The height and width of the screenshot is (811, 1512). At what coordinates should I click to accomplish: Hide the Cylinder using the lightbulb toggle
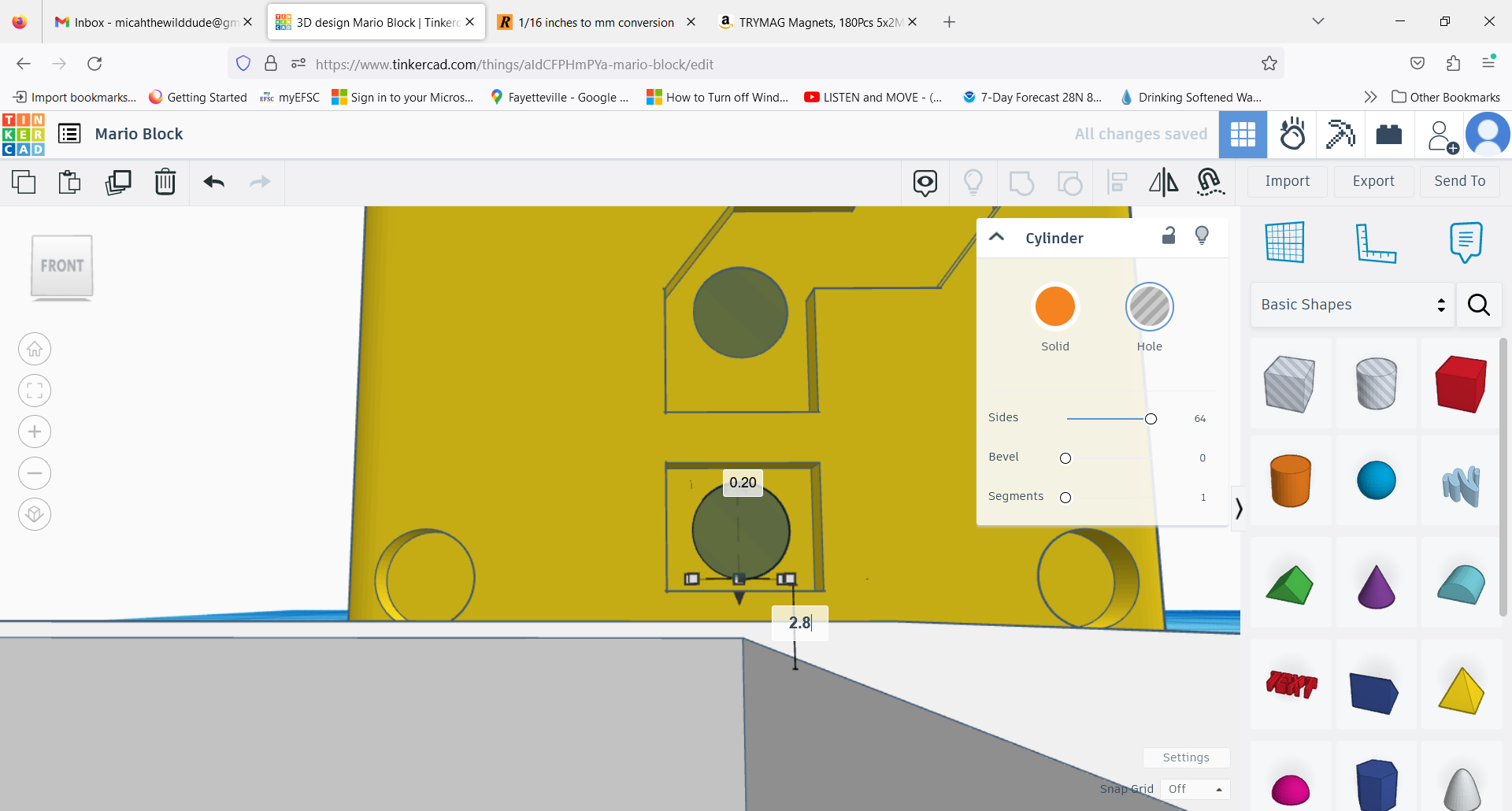pyautogui.click(x=1203, y=235)
